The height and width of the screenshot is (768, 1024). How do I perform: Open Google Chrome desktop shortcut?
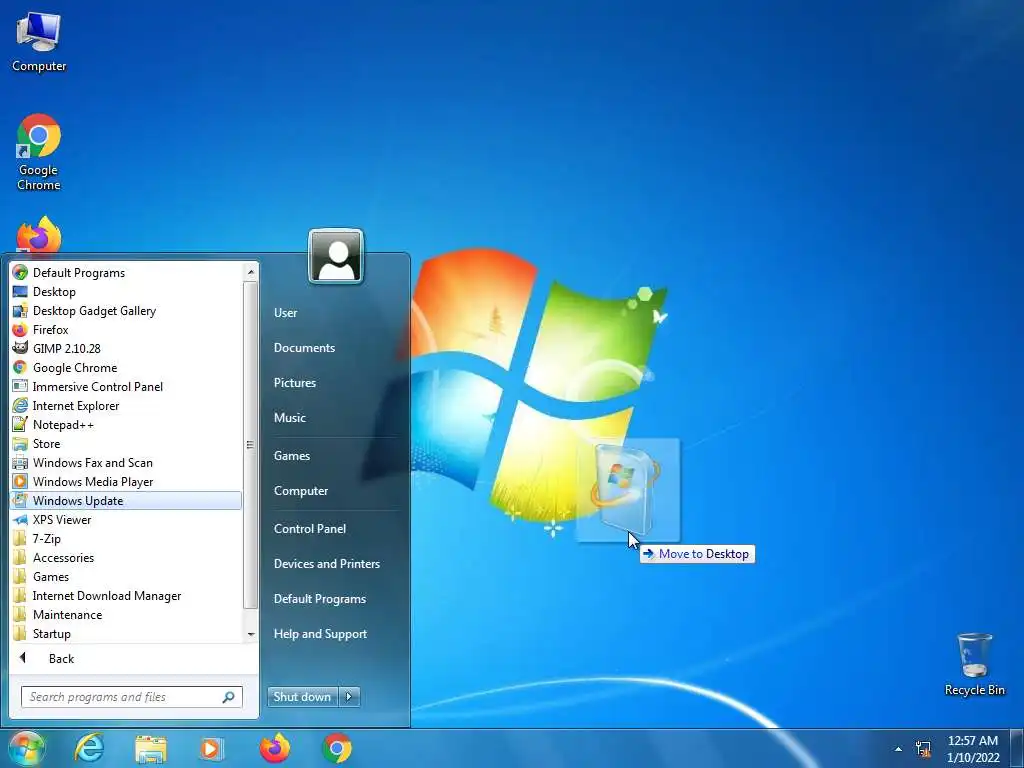click(39, 152)
